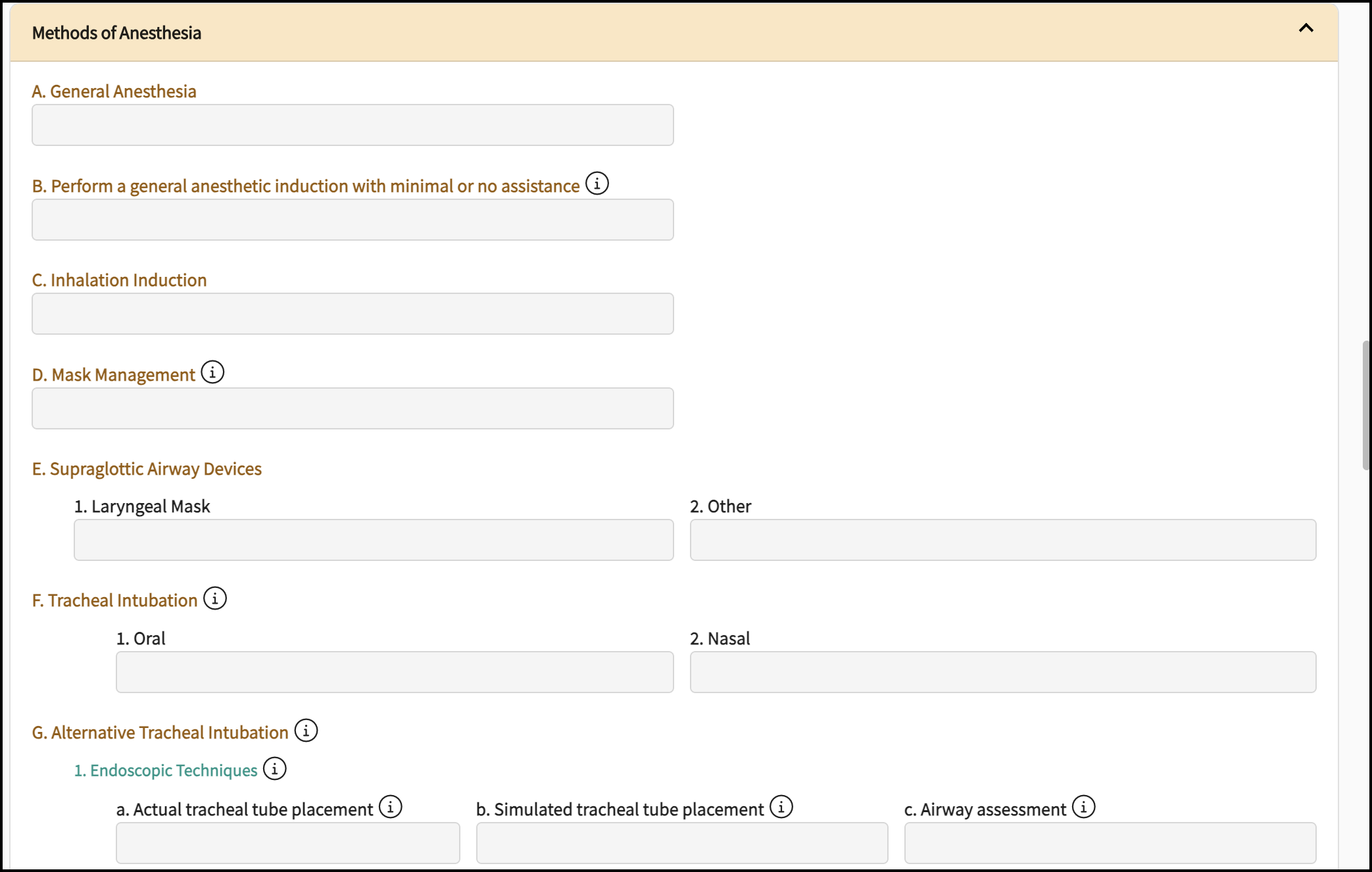This screenshot has width=1372, height=872.
Task: Click the vertical page scrollbar
Action: 1366,405
